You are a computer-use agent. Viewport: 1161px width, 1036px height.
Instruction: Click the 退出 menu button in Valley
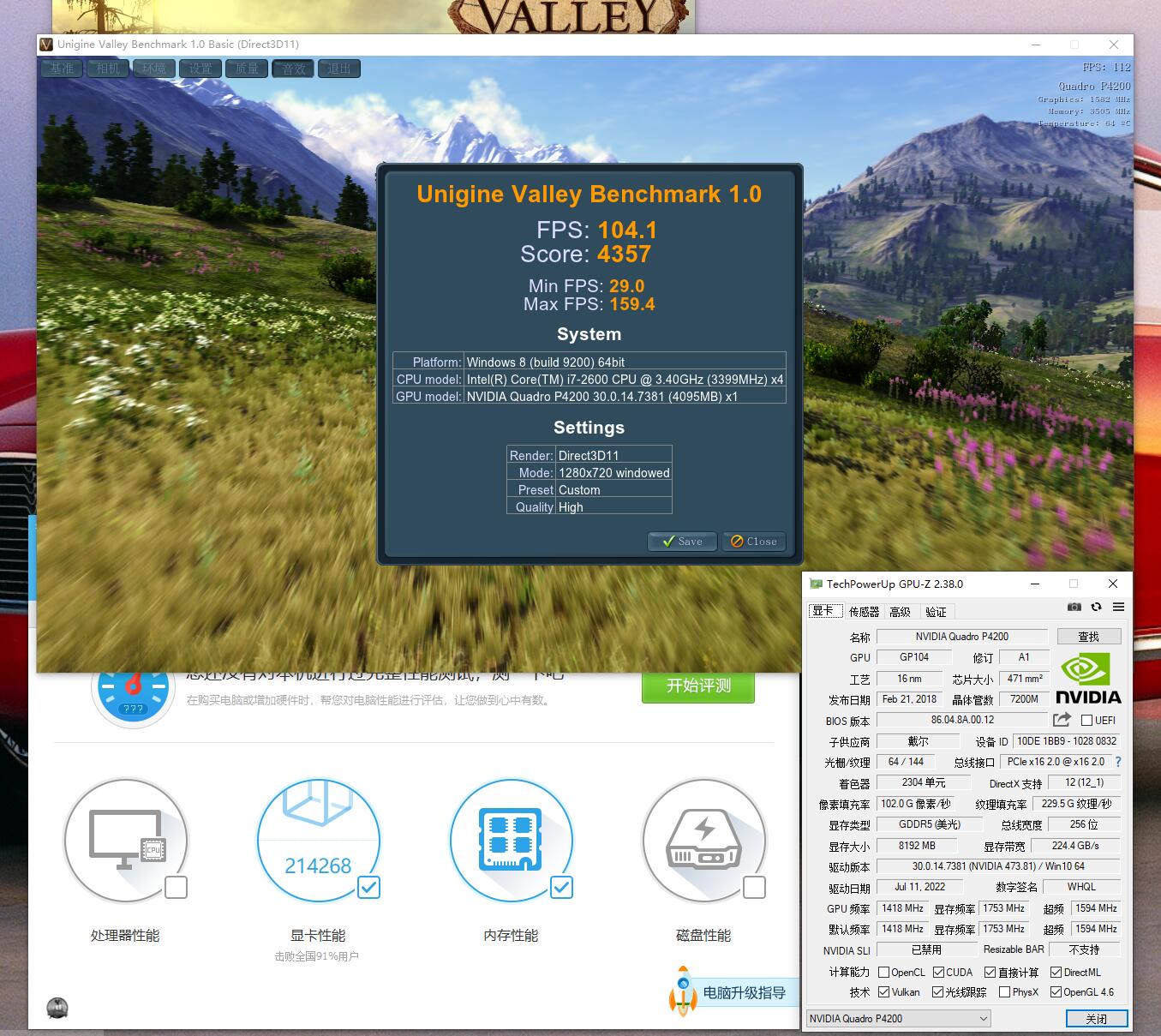[339, 69]
